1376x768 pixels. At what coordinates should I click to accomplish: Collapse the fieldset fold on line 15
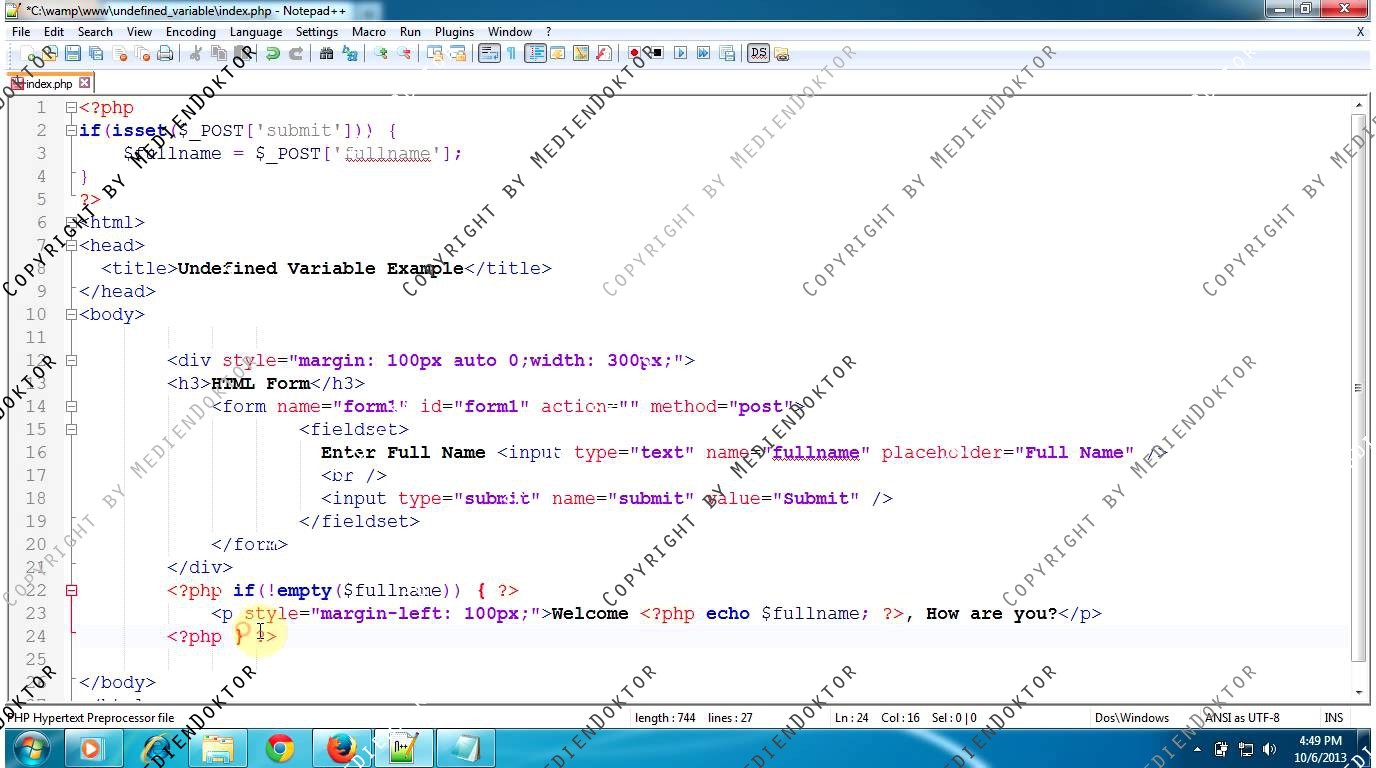(71, 429)
